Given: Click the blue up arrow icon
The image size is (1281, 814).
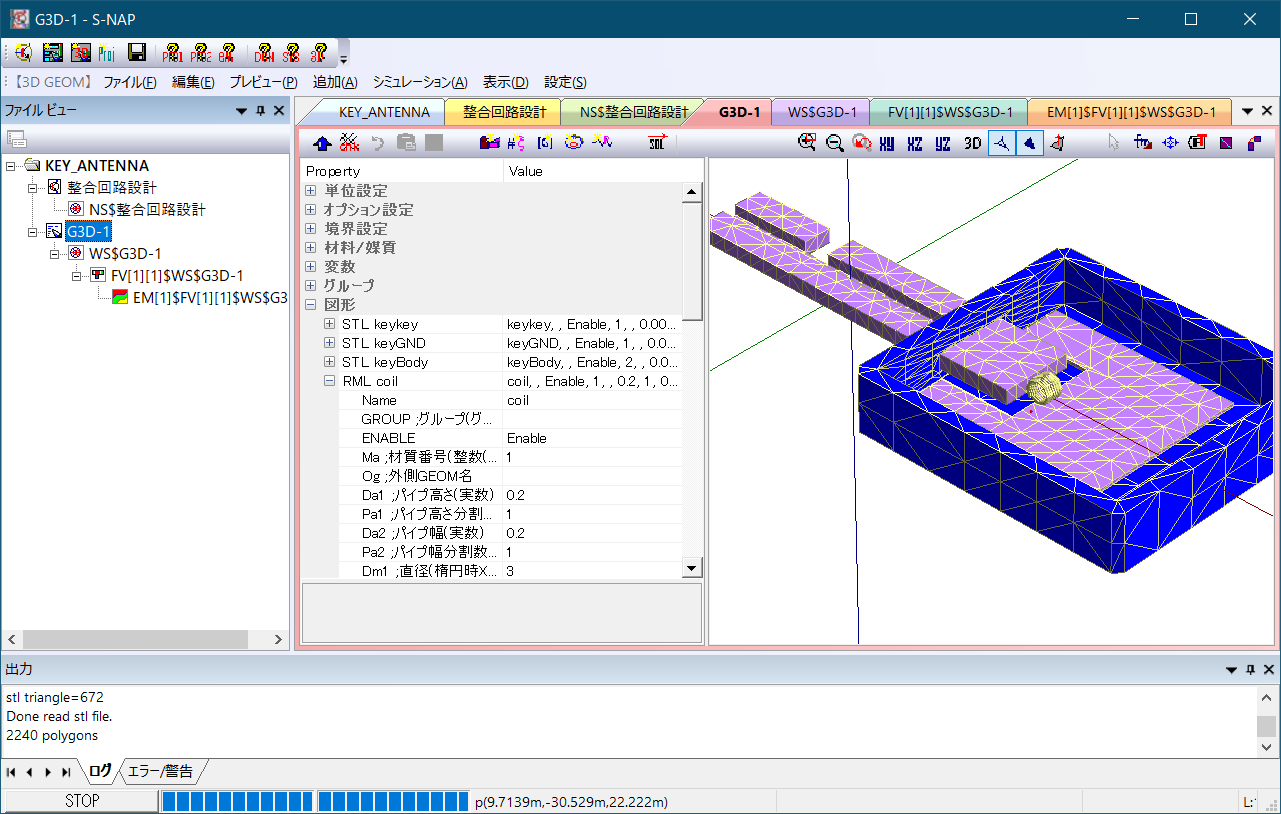Looking at the screenshot, I should (x=322, y=143).
